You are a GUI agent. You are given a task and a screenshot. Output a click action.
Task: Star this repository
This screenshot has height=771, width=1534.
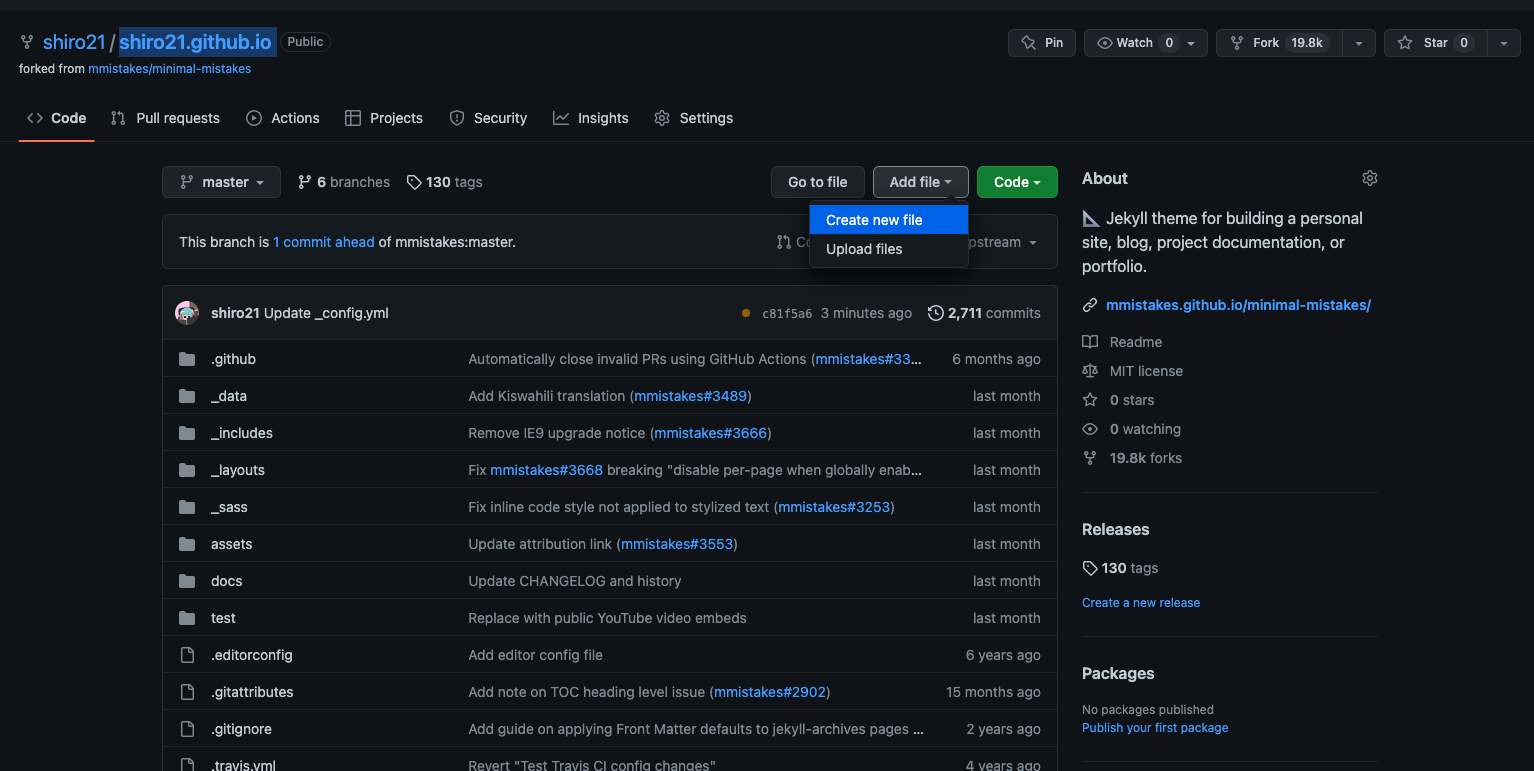[x=1436, y=43]
